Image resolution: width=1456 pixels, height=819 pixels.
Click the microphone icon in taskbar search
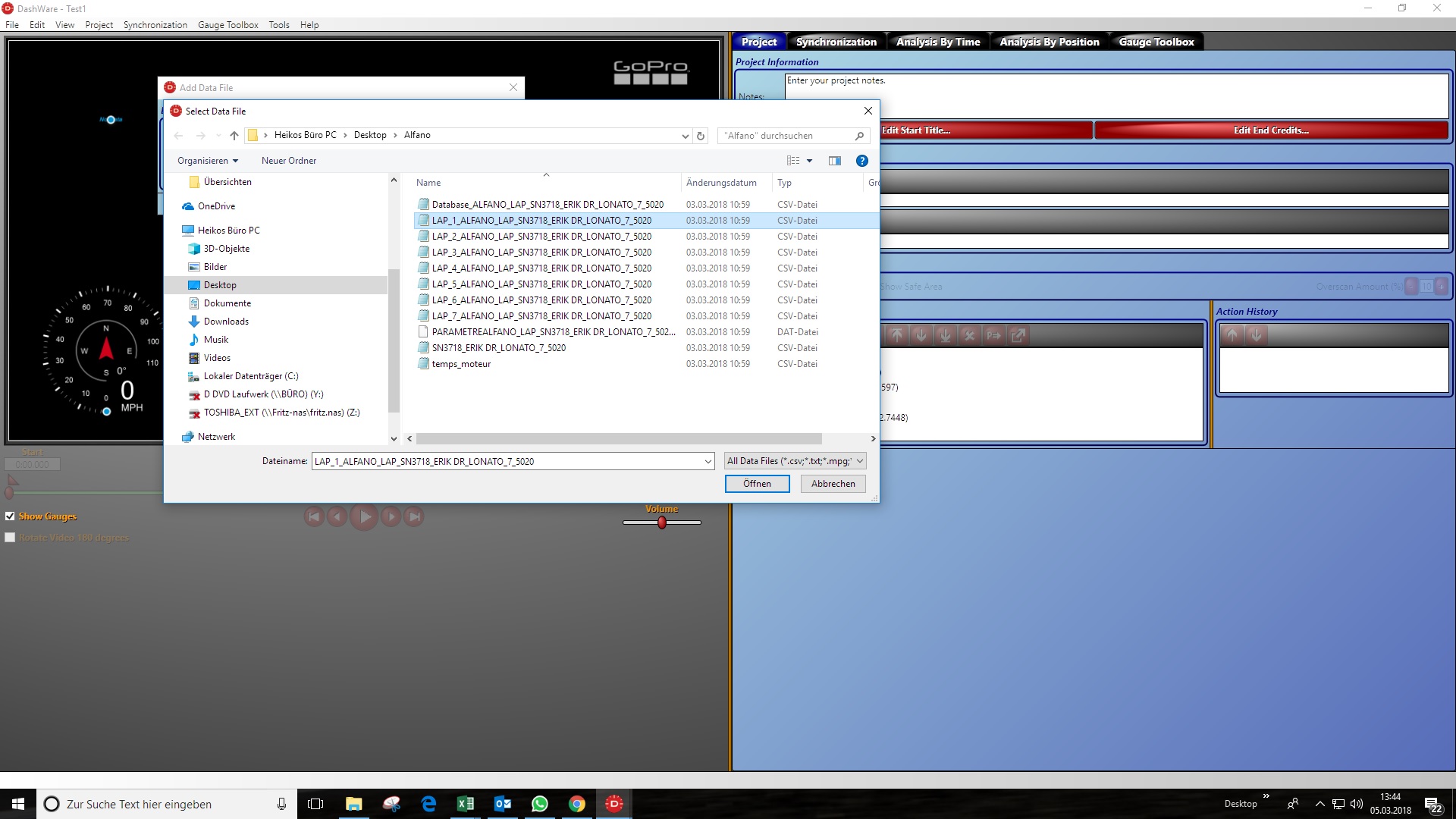tap(281, 804)
